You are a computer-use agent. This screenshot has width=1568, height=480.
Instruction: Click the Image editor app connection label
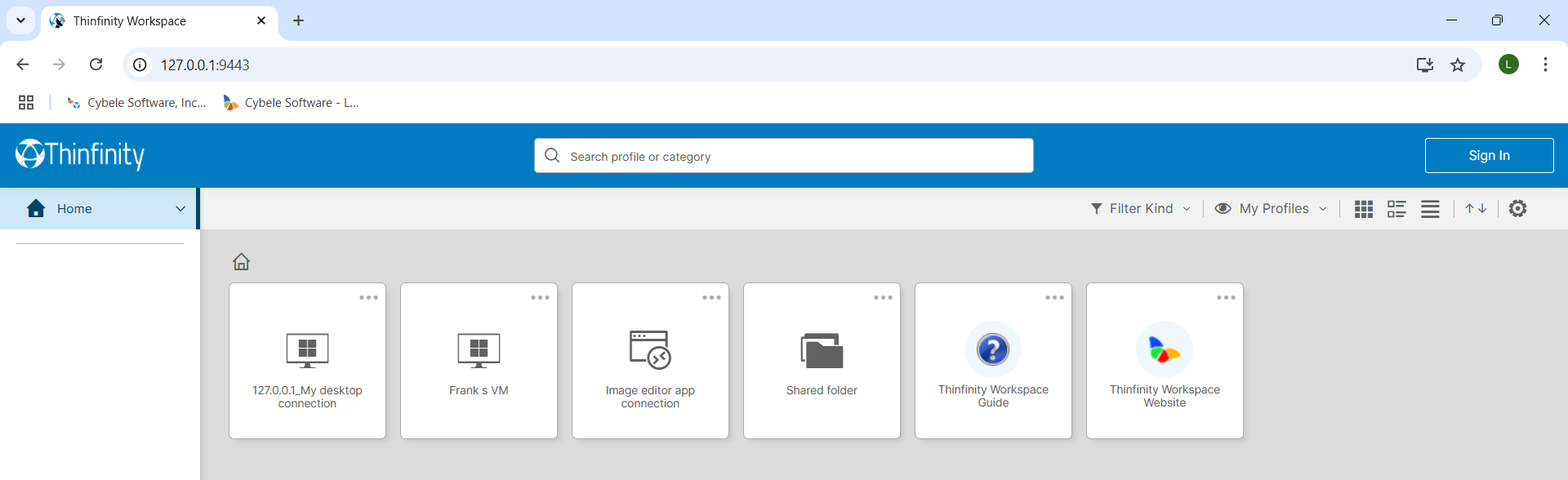pos(650,397)
